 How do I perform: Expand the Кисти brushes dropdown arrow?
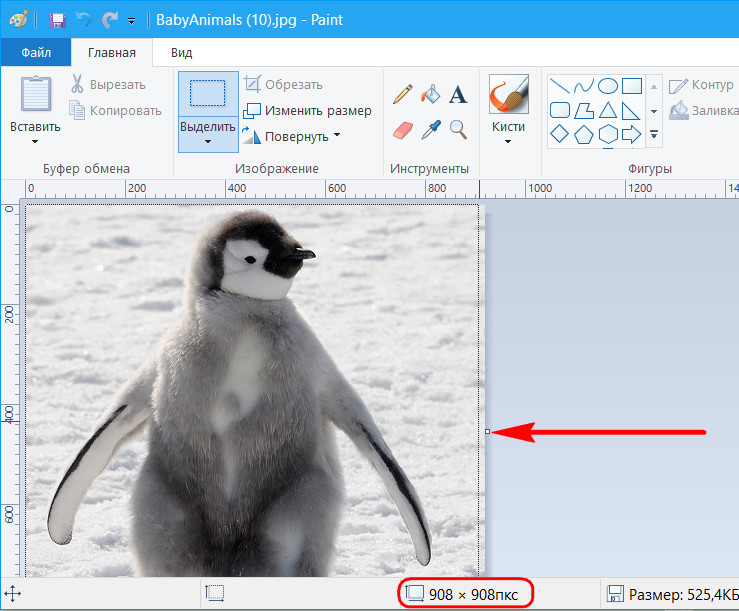tap(508, 141)
